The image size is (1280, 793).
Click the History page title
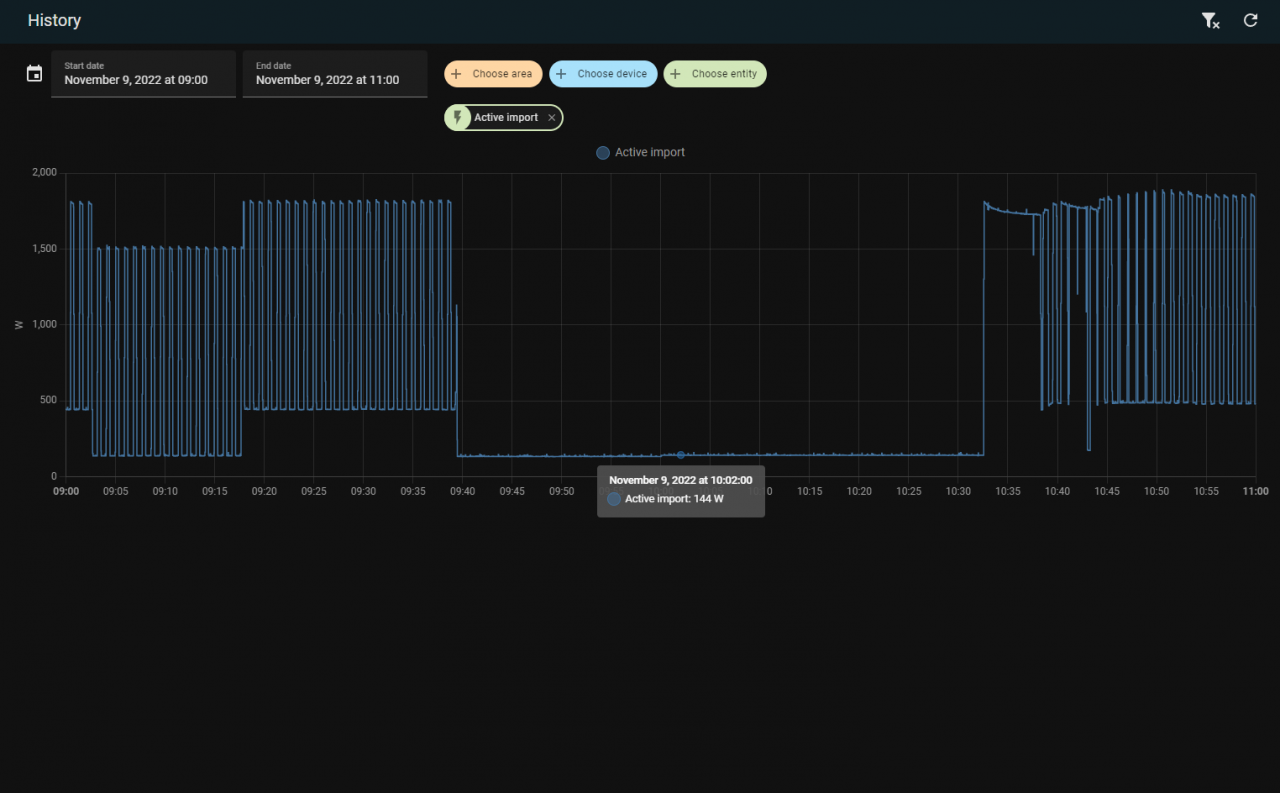point(54,21)
